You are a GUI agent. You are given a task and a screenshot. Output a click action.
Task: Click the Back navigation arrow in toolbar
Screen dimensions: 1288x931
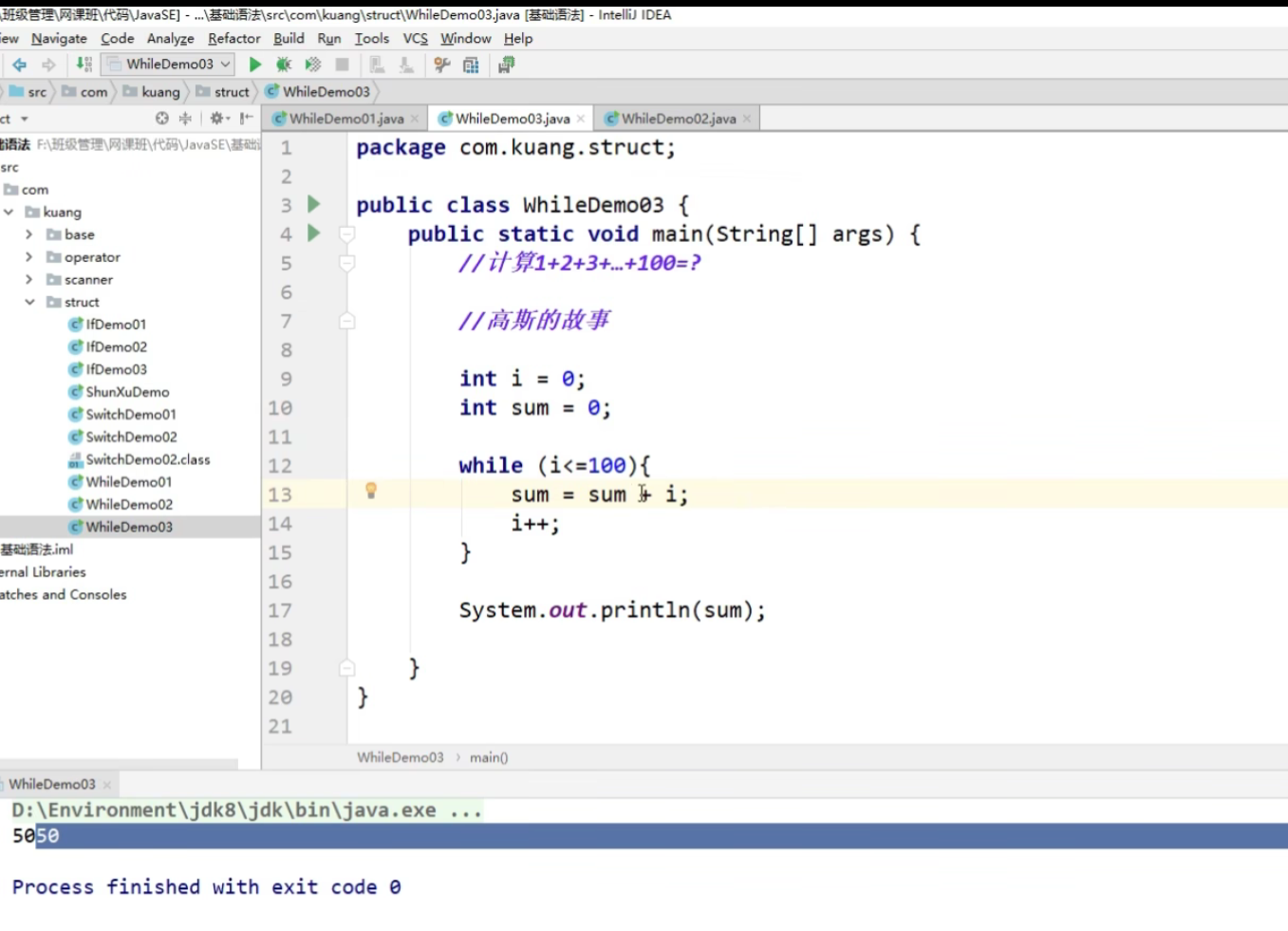point(19,65)
